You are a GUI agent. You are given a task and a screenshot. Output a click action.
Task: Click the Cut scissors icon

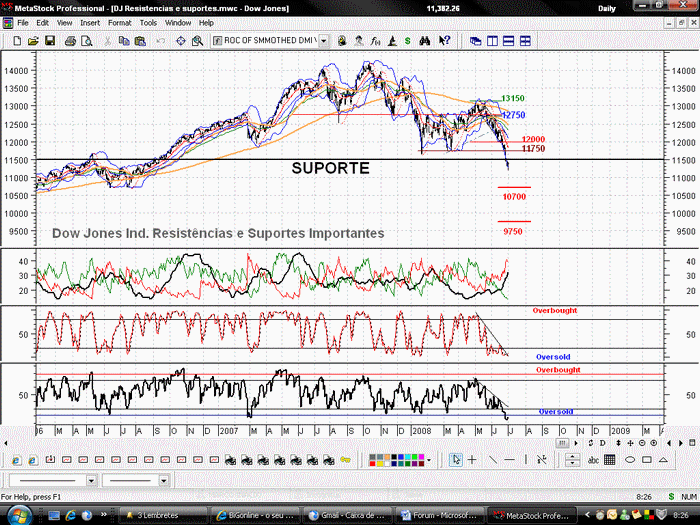(x=107, y=41)
